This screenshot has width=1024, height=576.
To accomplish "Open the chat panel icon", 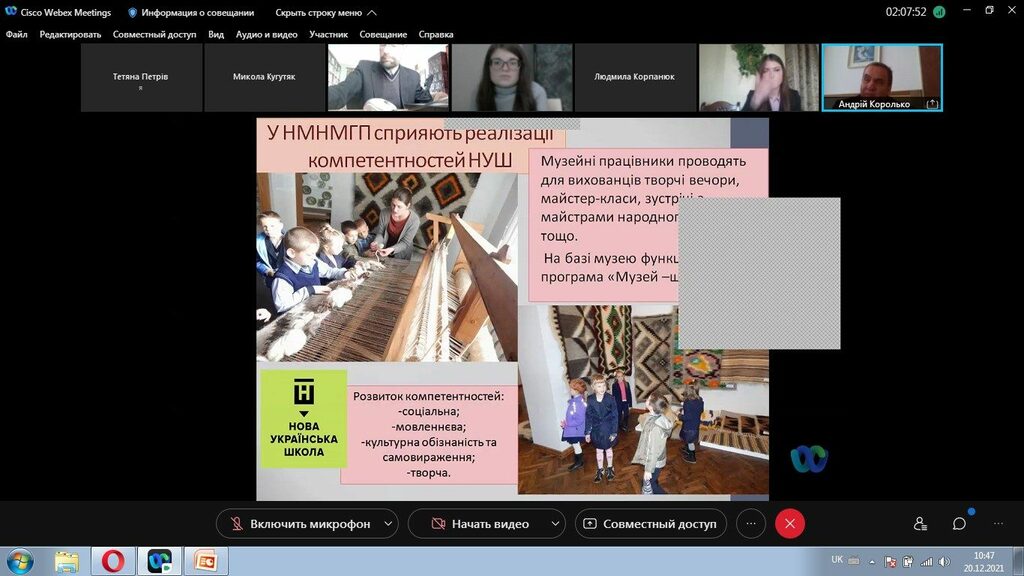I will (959, 523).
